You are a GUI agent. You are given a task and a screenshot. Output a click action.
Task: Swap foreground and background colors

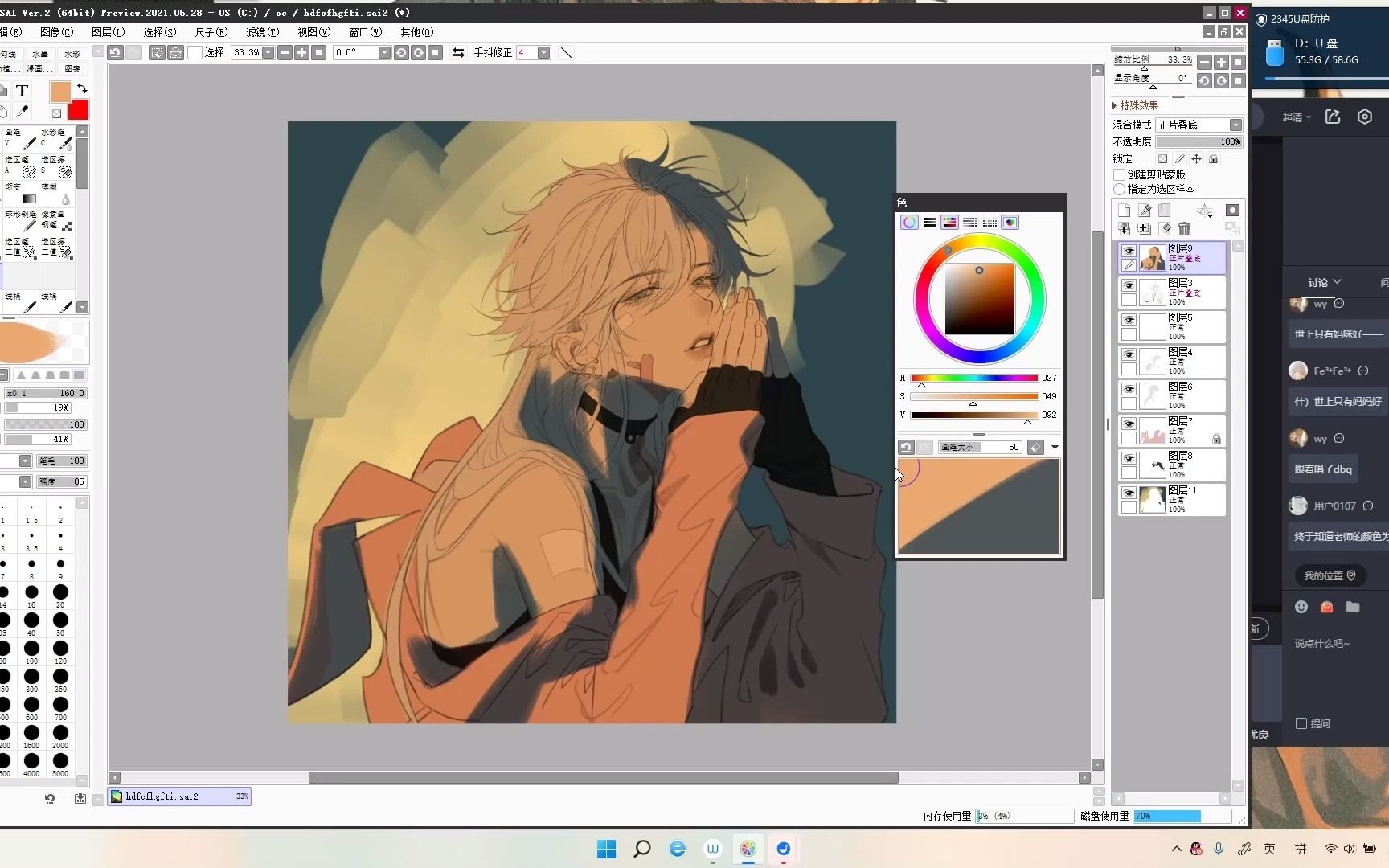(x=82, y=88)
